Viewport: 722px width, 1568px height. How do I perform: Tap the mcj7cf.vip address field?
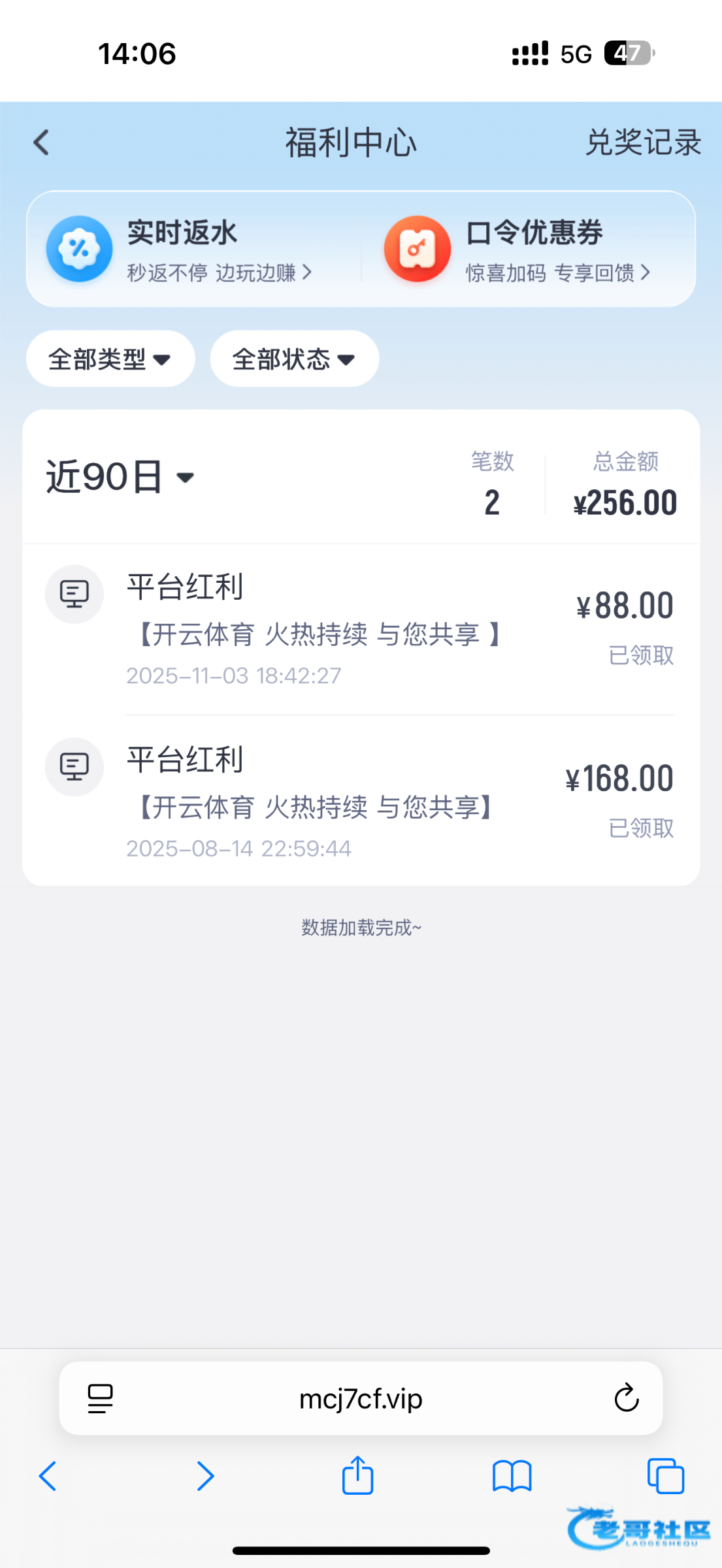click(x=361, y=1399)
